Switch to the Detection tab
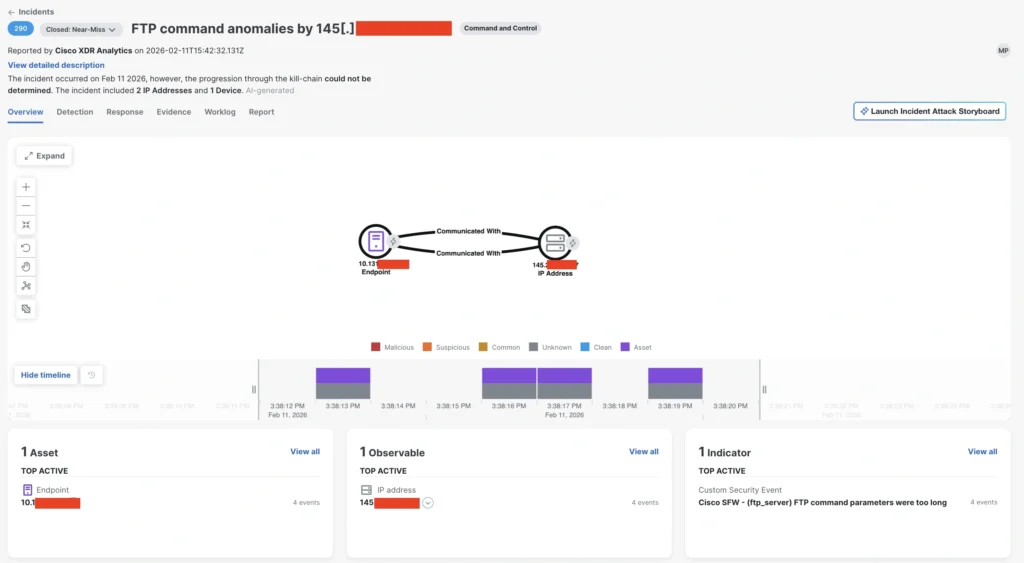The width and height of the screenshot is (1024, 563). click(x=75, y=112)
